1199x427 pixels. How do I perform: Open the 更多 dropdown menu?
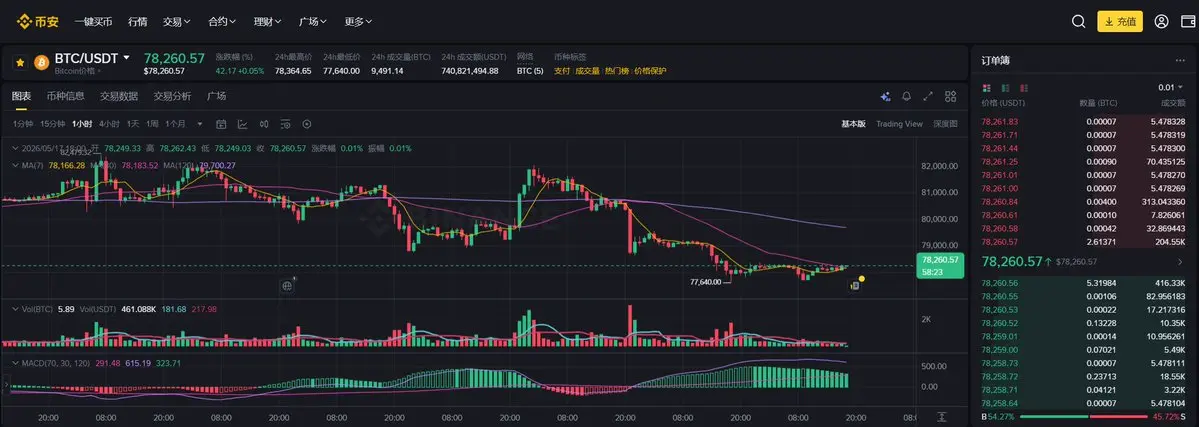tap(358, 21)
